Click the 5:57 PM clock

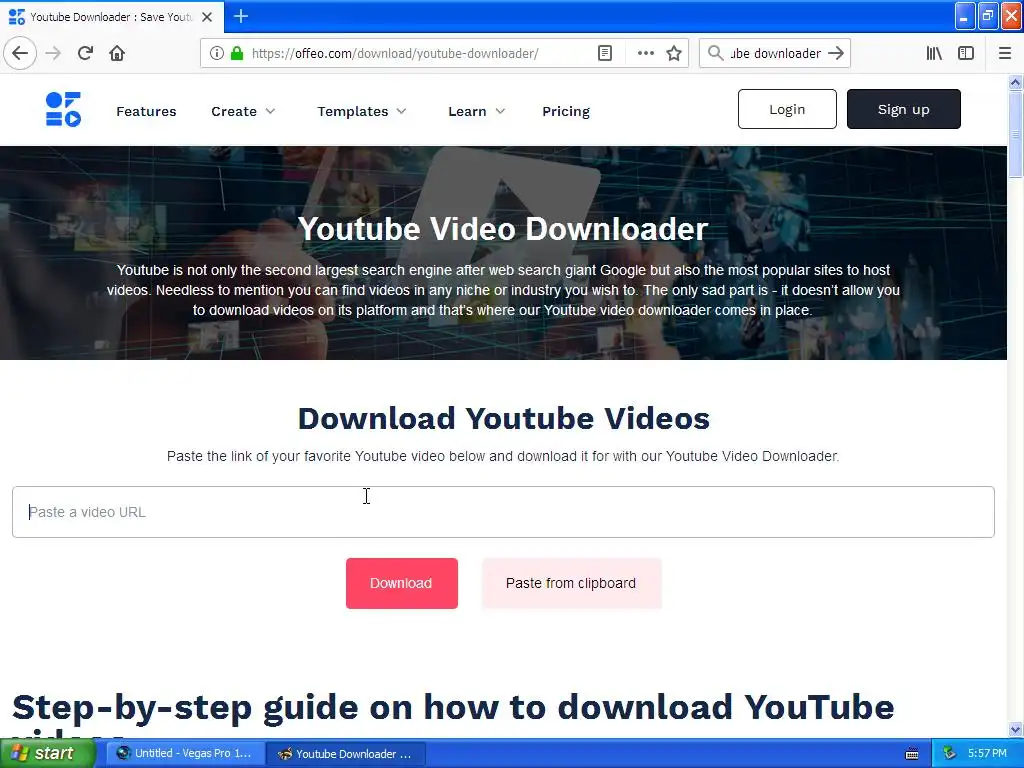click(987, 753)
